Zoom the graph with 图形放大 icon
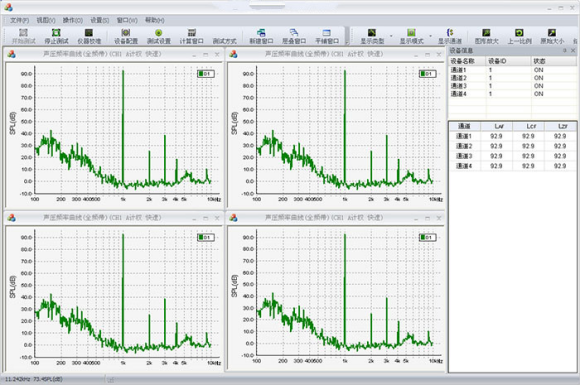Viewport: 580px width, 385px height. (x=486, y=36)
